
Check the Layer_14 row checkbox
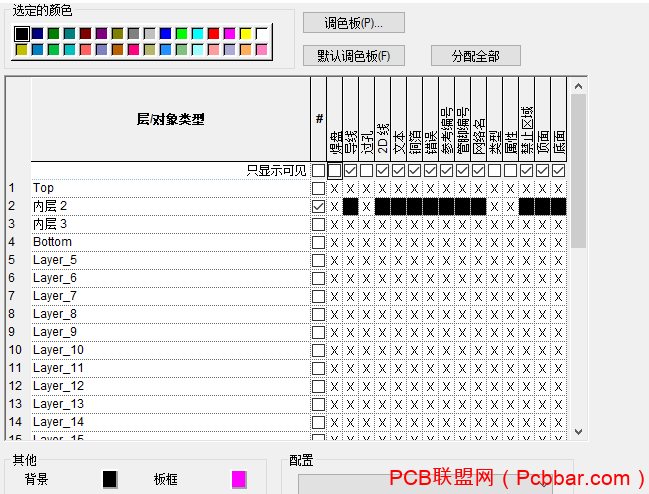[x=318, y=422]
